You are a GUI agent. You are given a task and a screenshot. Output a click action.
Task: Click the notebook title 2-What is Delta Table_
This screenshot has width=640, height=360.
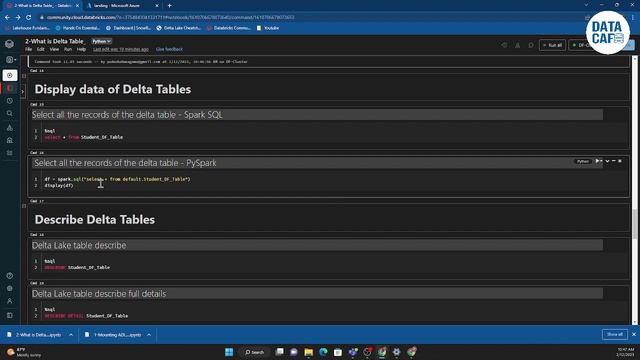point(55,41)
